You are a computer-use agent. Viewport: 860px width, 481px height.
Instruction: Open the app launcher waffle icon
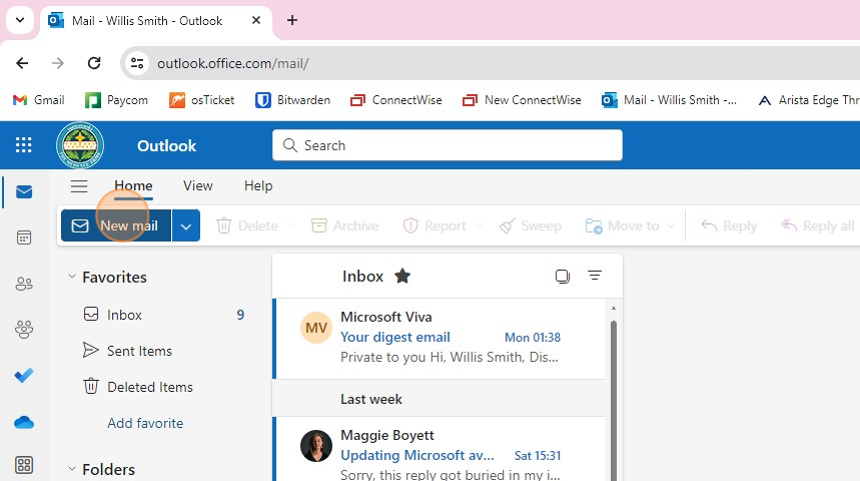click(24, 145)
